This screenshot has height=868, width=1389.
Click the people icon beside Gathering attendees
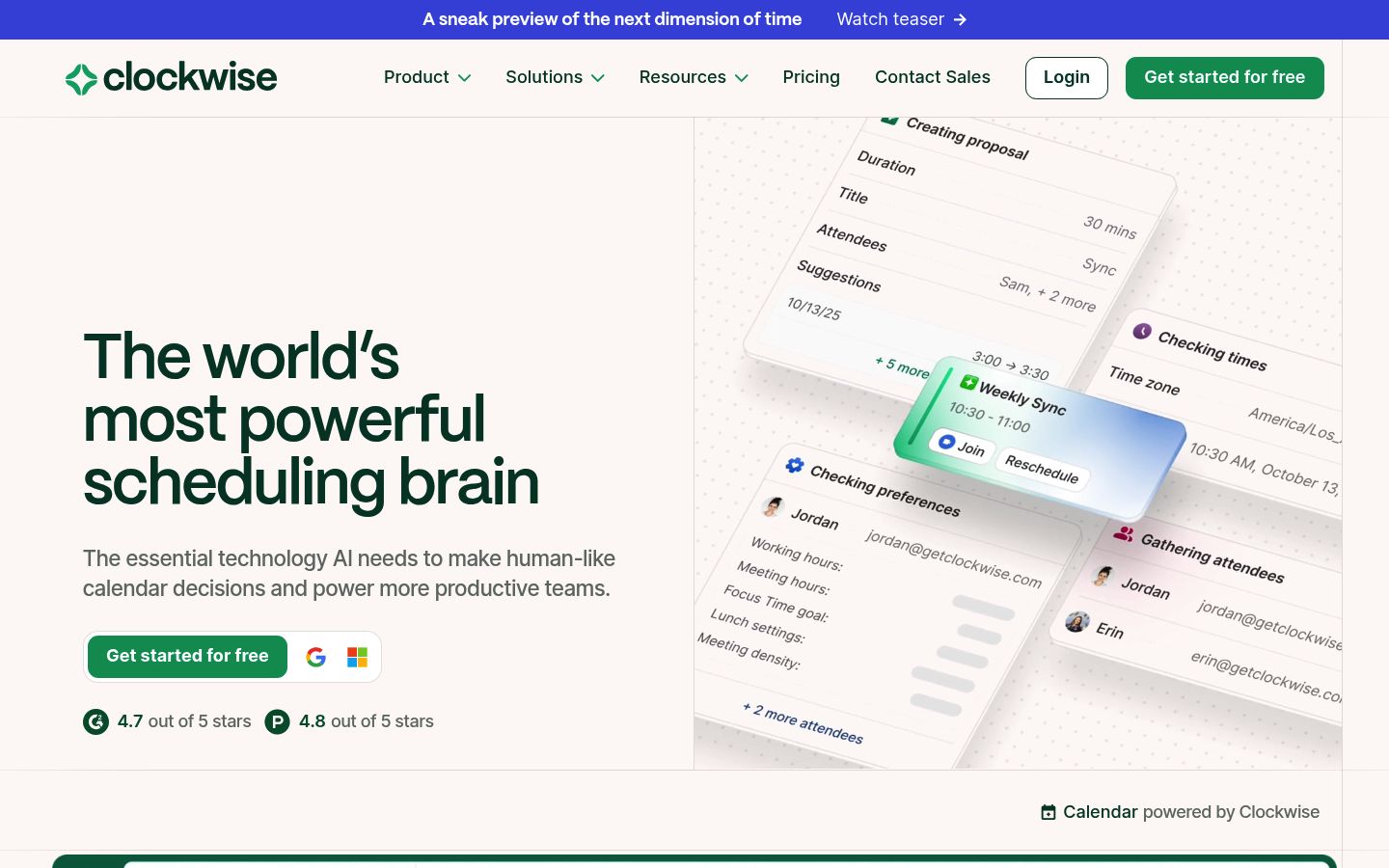point(1124,532)
